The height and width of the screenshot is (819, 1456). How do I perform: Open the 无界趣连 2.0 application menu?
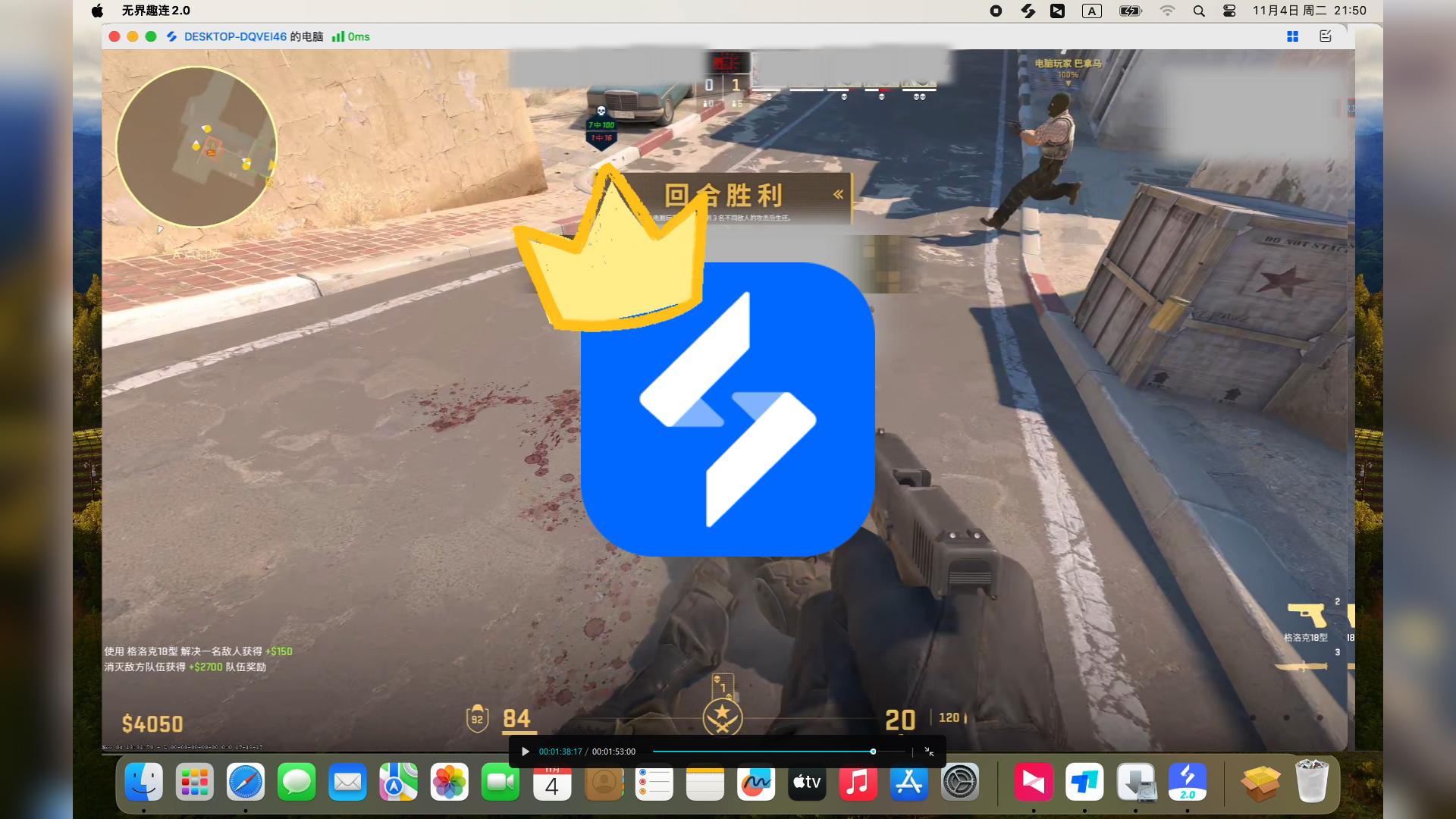154,11
